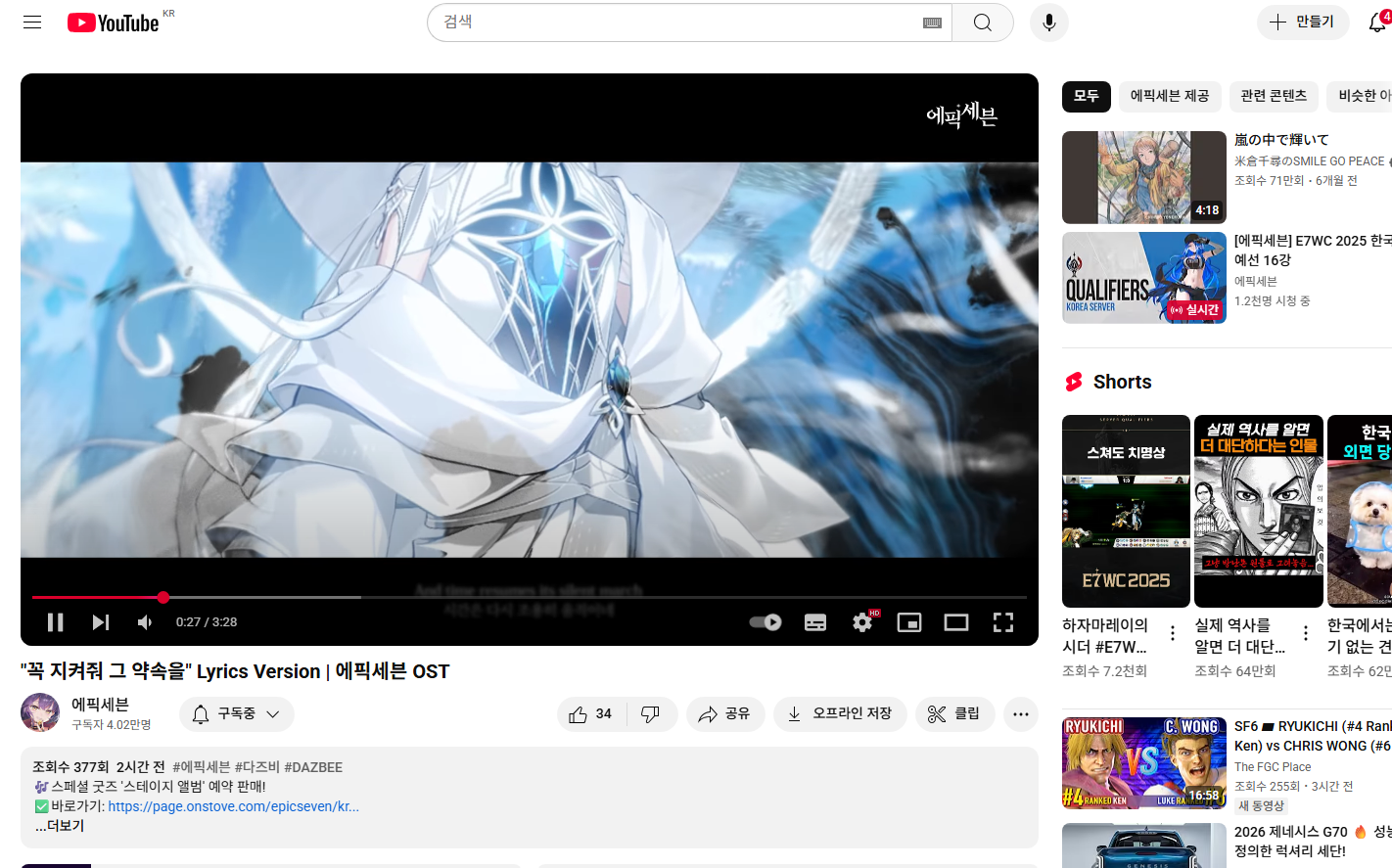This screenshot has width=1392, height=868.
Task: Open the on-screen keyboard icon in search
Action: (x=932, y=23)
